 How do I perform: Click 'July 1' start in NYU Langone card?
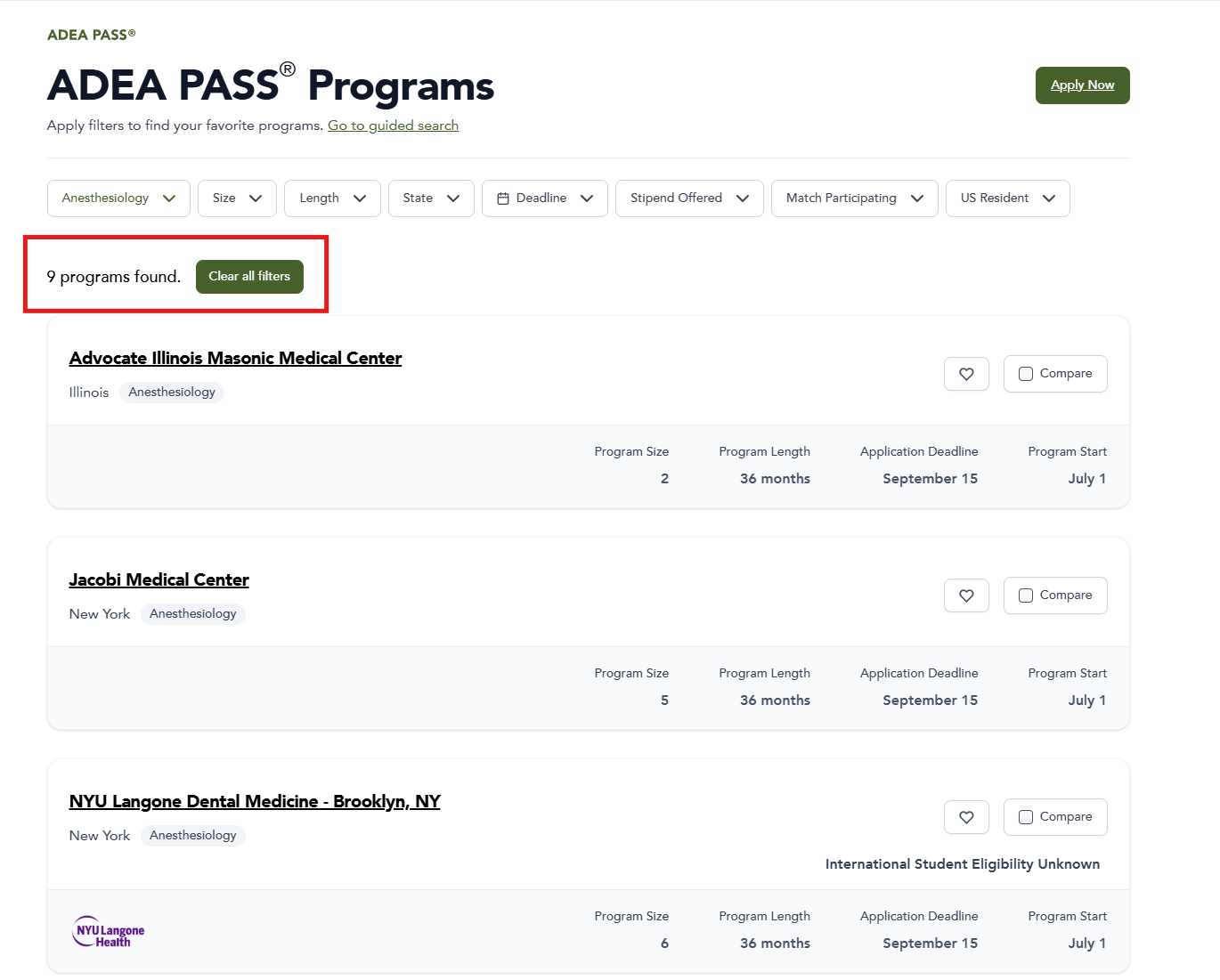tap(1087, 944)
